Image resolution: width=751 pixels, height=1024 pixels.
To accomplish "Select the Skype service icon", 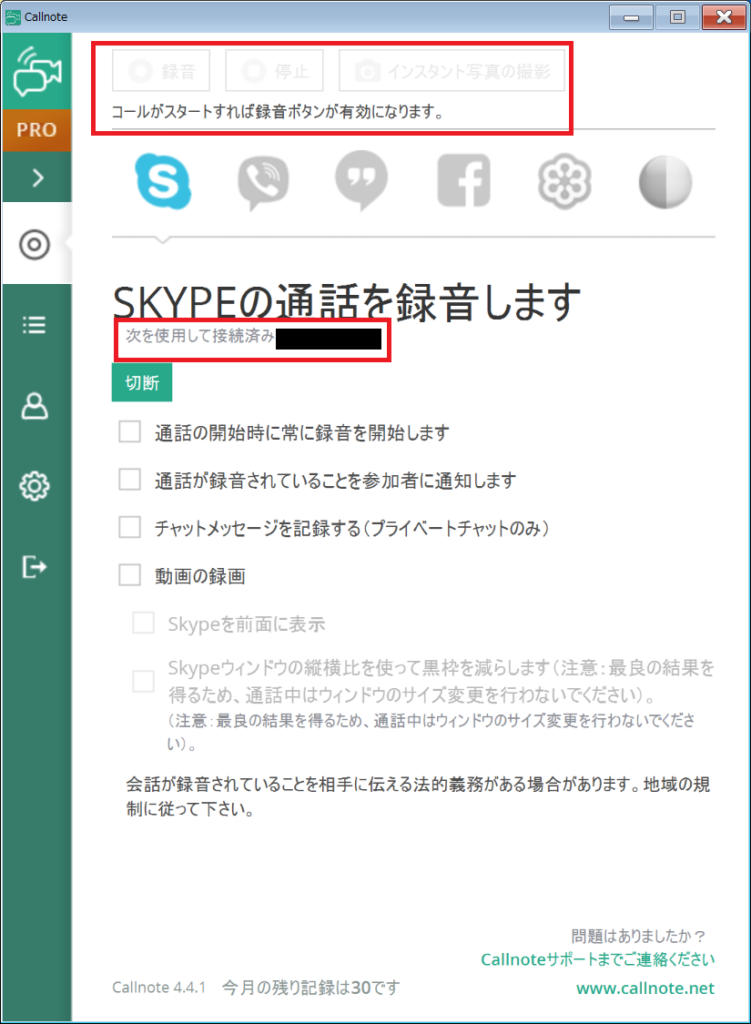I will coord(163,181).
